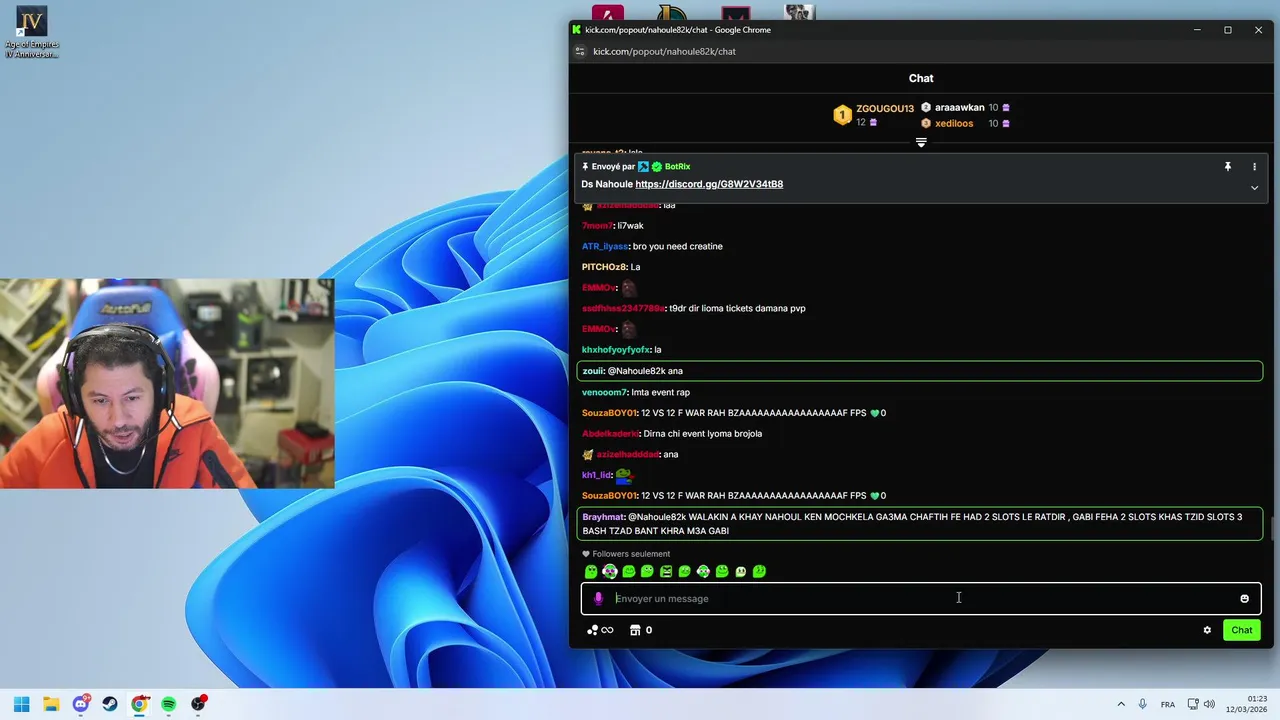This screenshot has width=1280, height=720.
Task: Click username PITCHOz8 in chat
Action: tap(604, 267)
